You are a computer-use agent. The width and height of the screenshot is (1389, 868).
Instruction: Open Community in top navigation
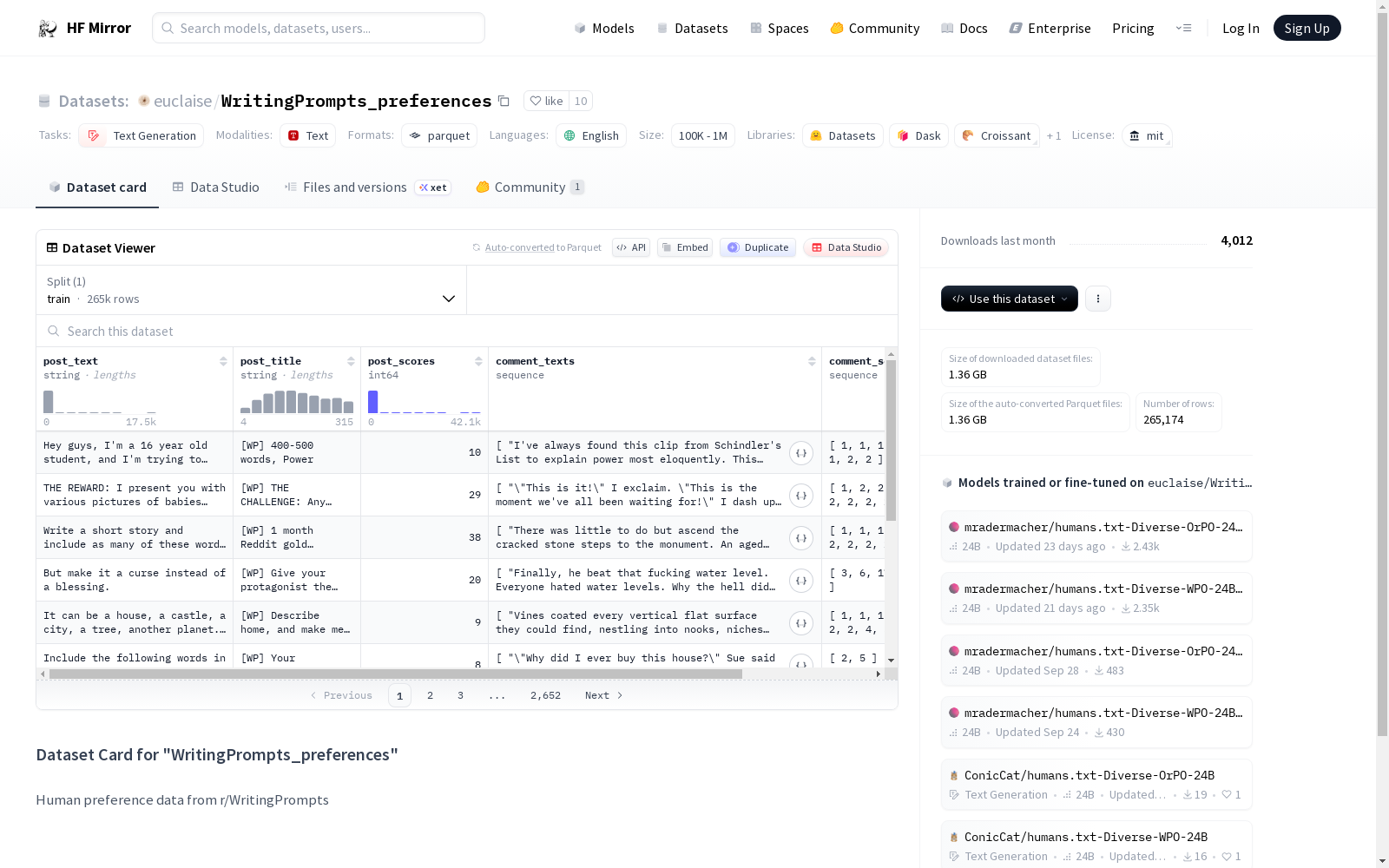point(875,28)
